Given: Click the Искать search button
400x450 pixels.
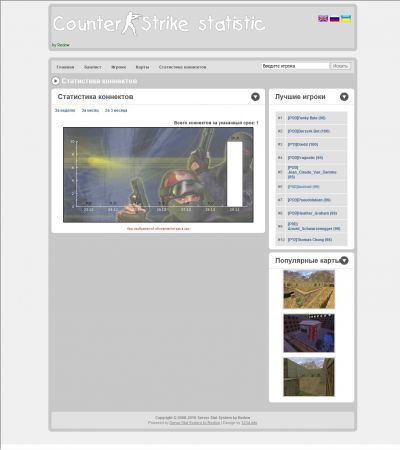Looking at the screenshot, I should coord(340,66).
